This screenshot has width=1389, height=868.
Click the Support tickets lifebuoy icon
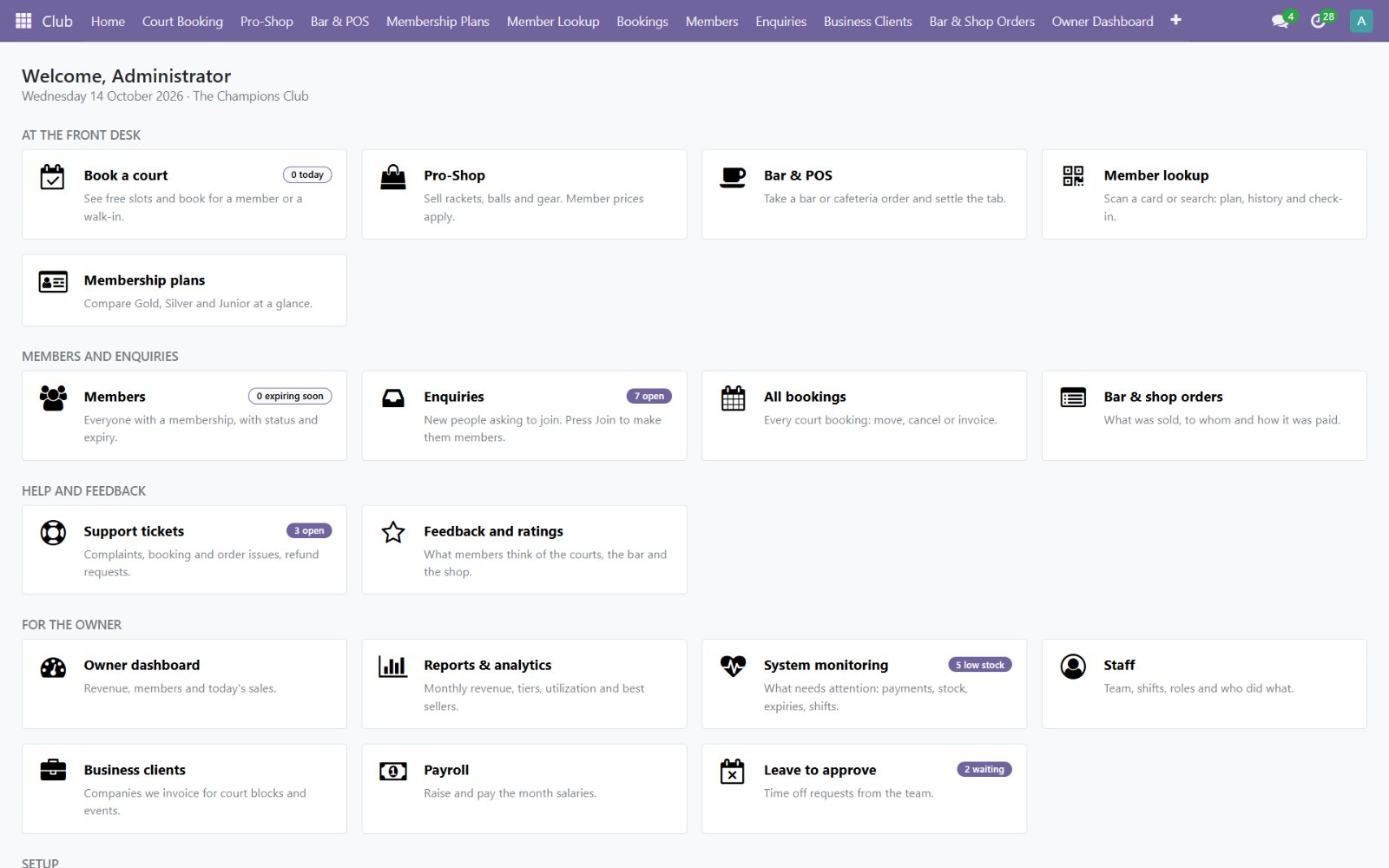53,532
